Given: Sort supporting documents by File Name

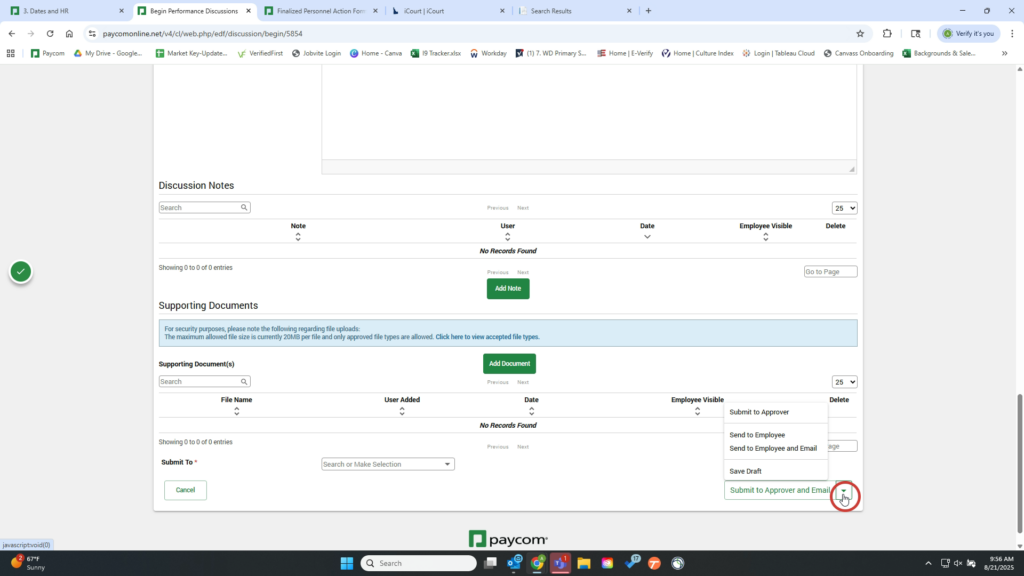Looking at the screenshot, I should point(236,410).
